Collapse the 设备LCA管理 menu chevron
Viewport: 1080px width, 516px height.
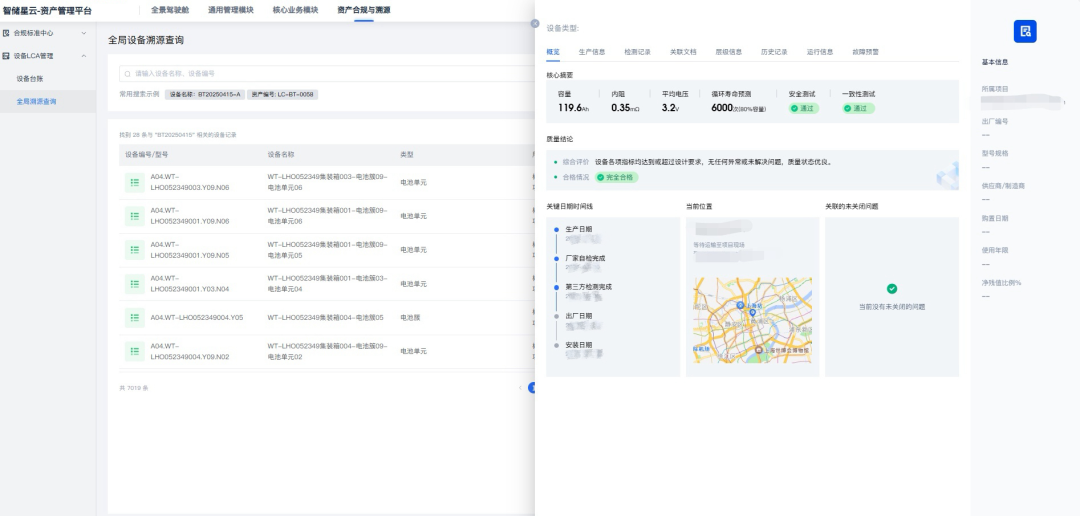[83, 56]
